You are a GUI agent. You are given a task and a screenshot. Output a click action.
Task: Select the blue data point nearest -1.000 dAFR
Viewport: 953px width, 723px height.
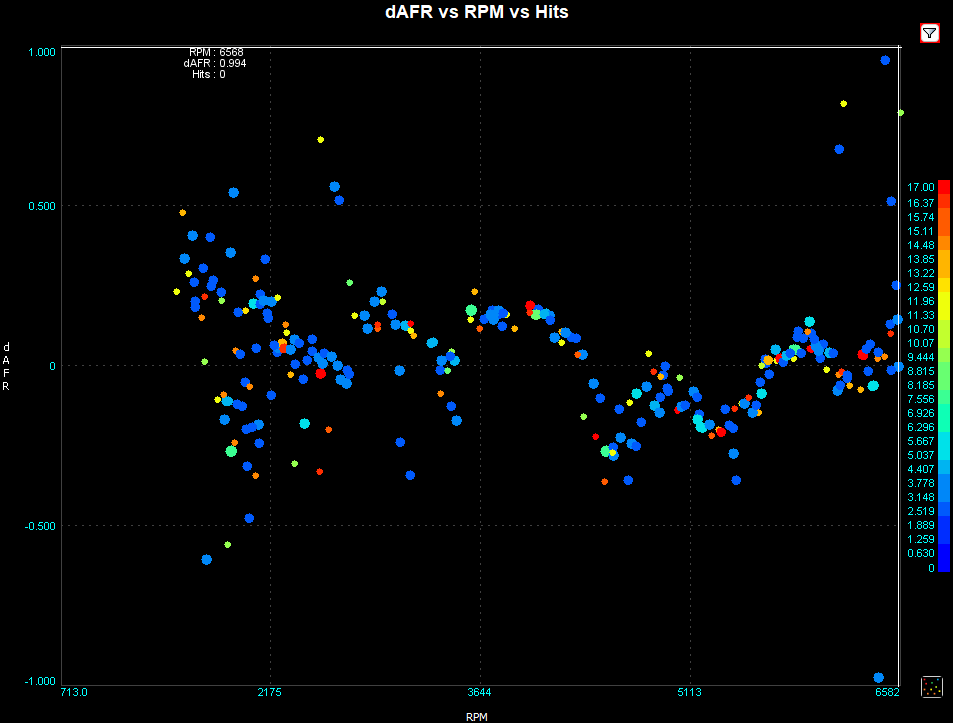point(879,677)
